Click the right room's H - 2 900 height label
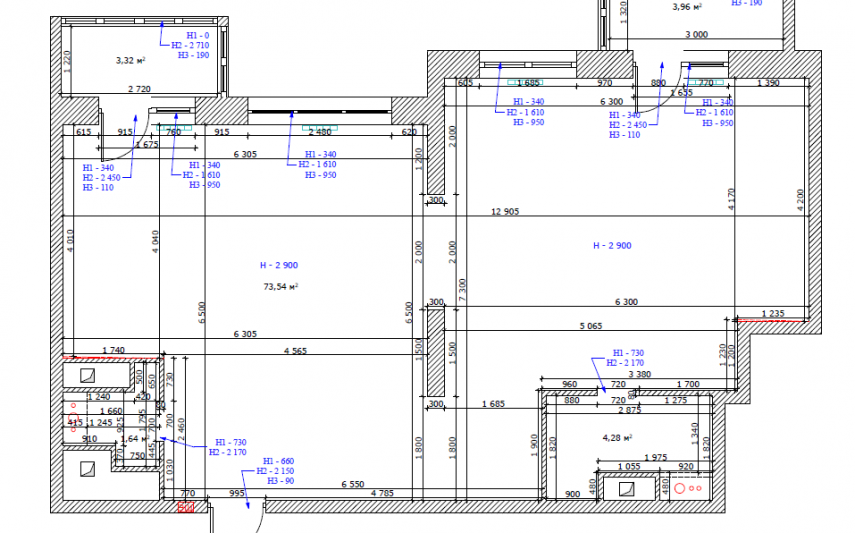The width and height of the screenshot is (855, 533). [612, 245]
